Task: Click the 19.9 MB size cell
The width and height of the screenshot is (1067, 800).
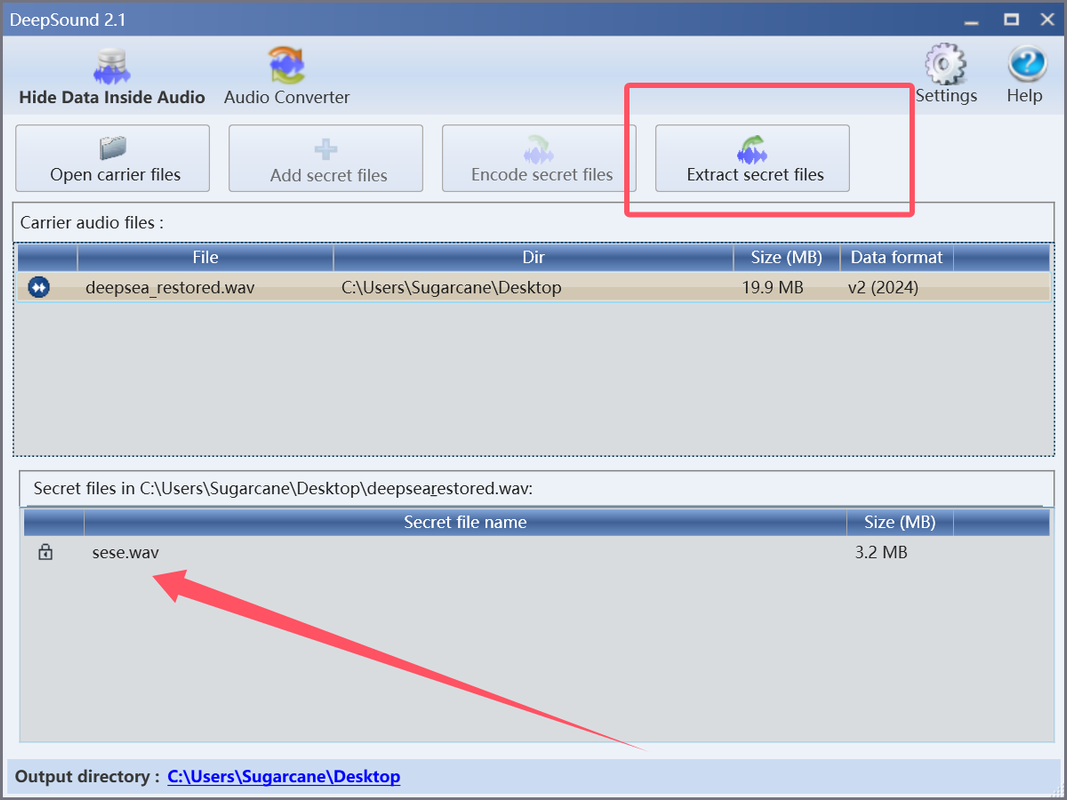Action: [772, 288]
